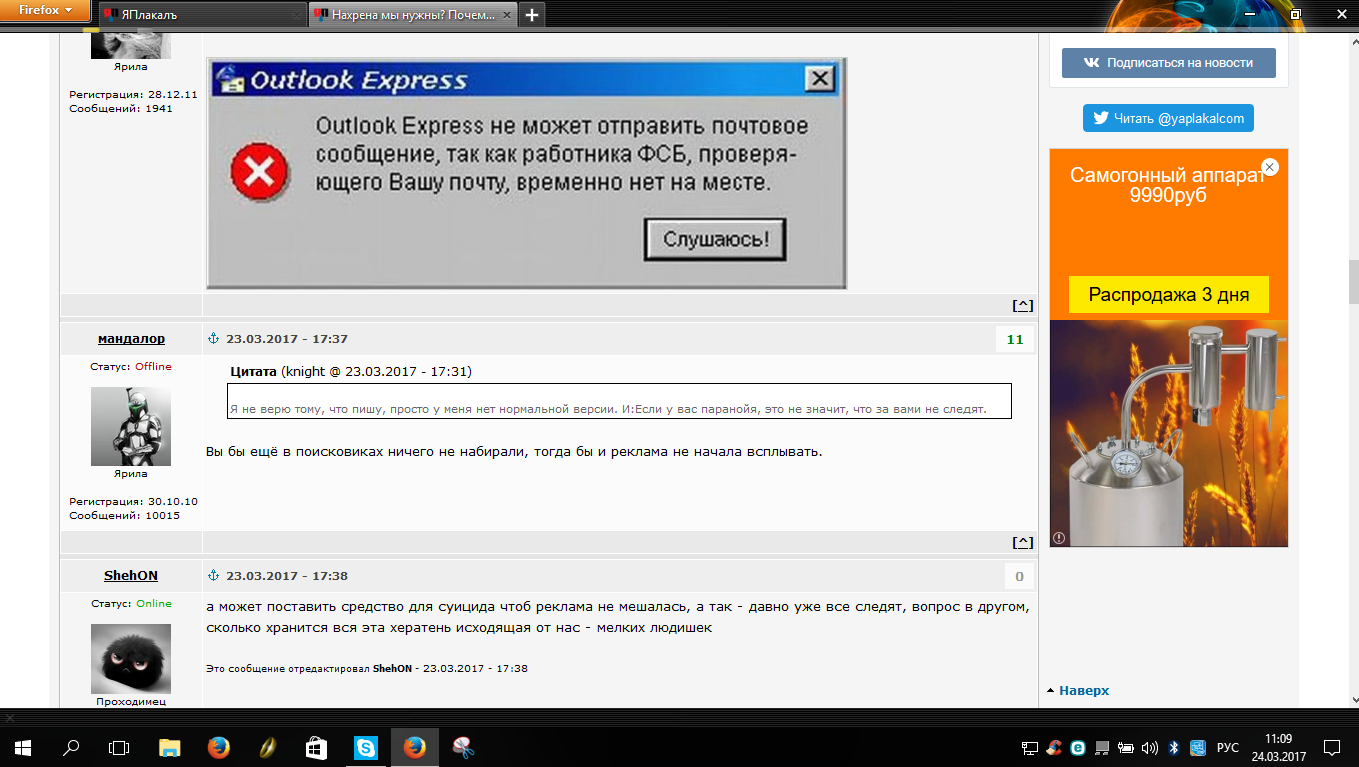Launch File Explorer from taskbar
1359x767 pixels.
[170, 747]
